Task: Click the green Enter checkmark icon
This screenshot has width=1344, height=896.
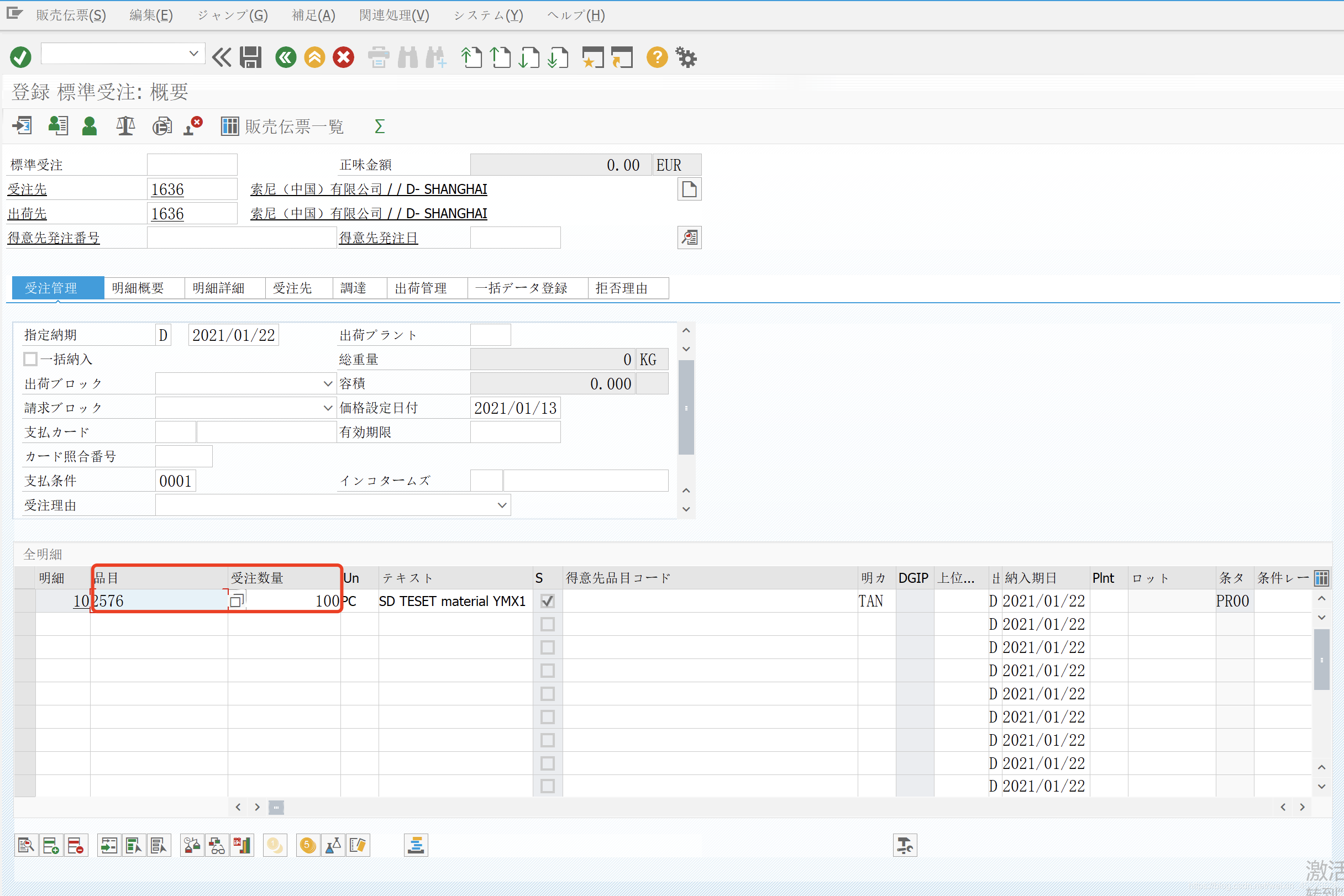Action: (x=20, y=57)
